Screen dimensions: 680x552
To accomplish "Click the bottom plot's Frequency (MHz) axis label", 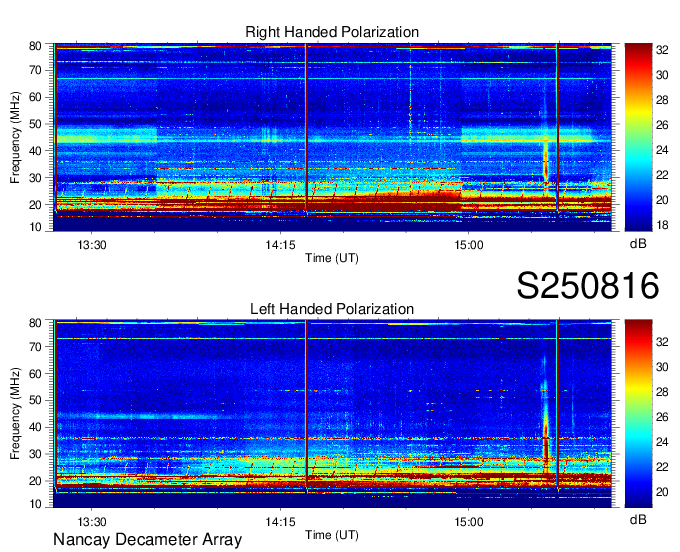I will 15,414.
